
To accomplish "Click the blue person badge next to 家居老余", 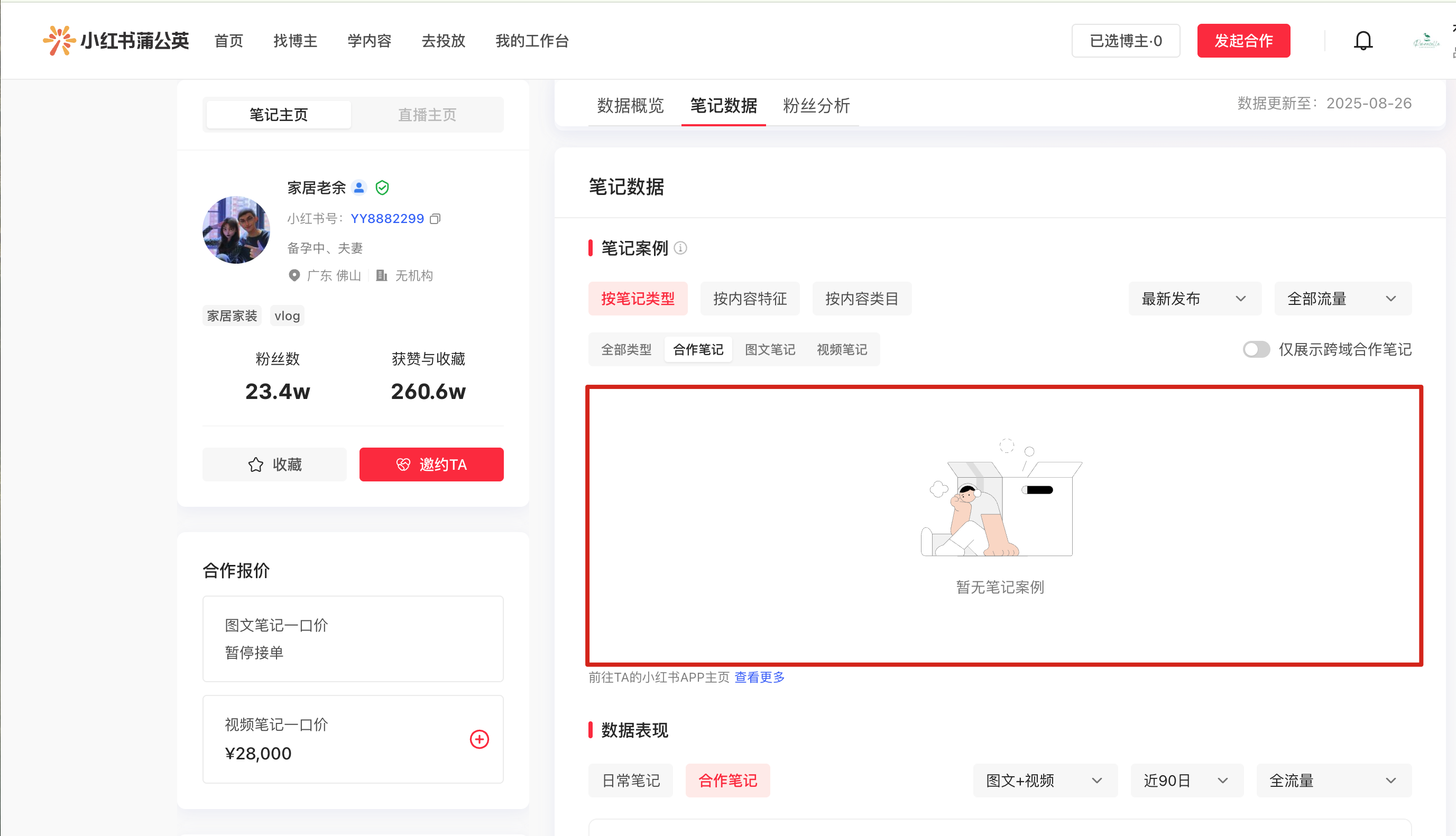I will click(359, 187).
